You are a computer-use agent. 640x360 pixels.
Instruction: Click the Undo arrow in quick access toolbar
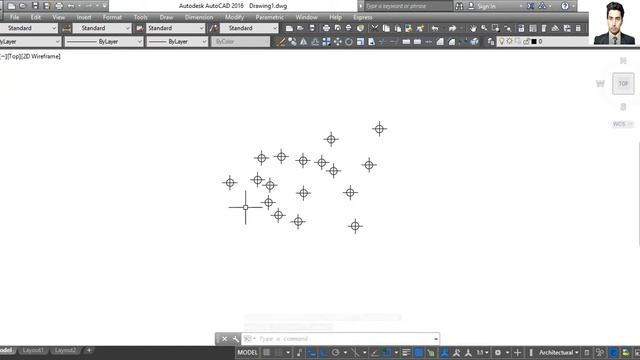pos(71,6)
